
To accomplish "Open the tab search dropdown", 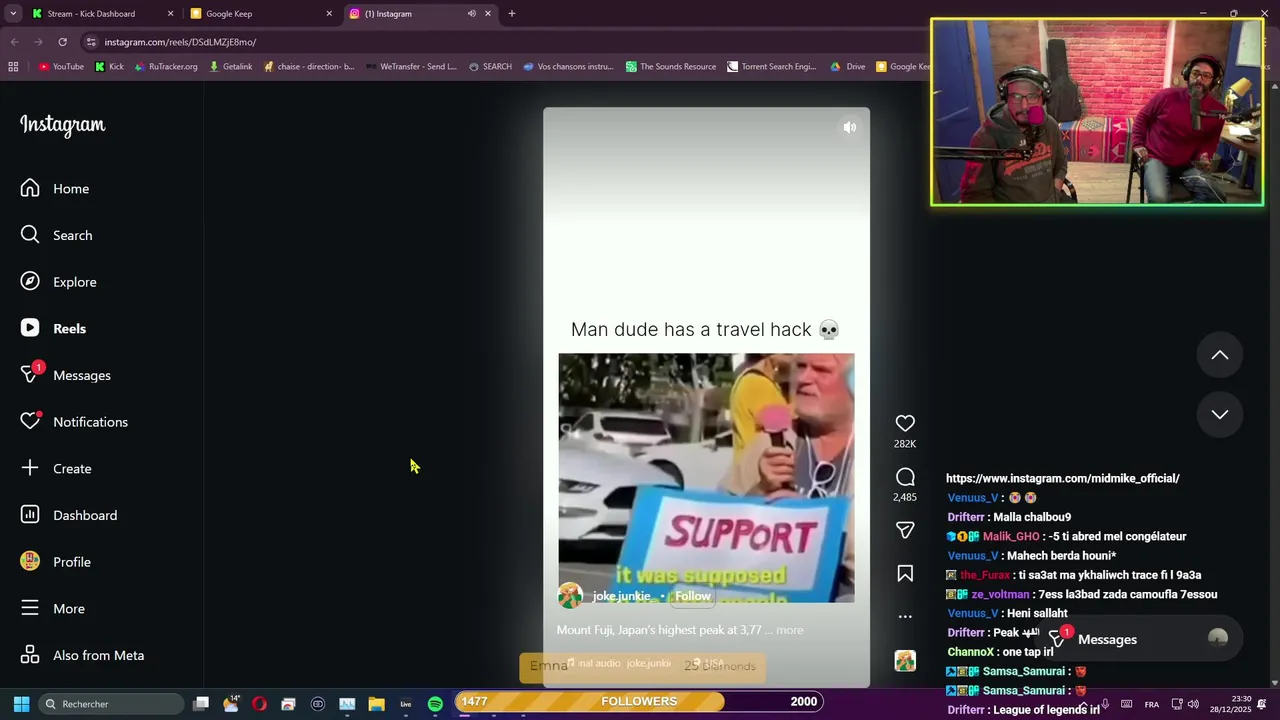I will coord(13,13).
